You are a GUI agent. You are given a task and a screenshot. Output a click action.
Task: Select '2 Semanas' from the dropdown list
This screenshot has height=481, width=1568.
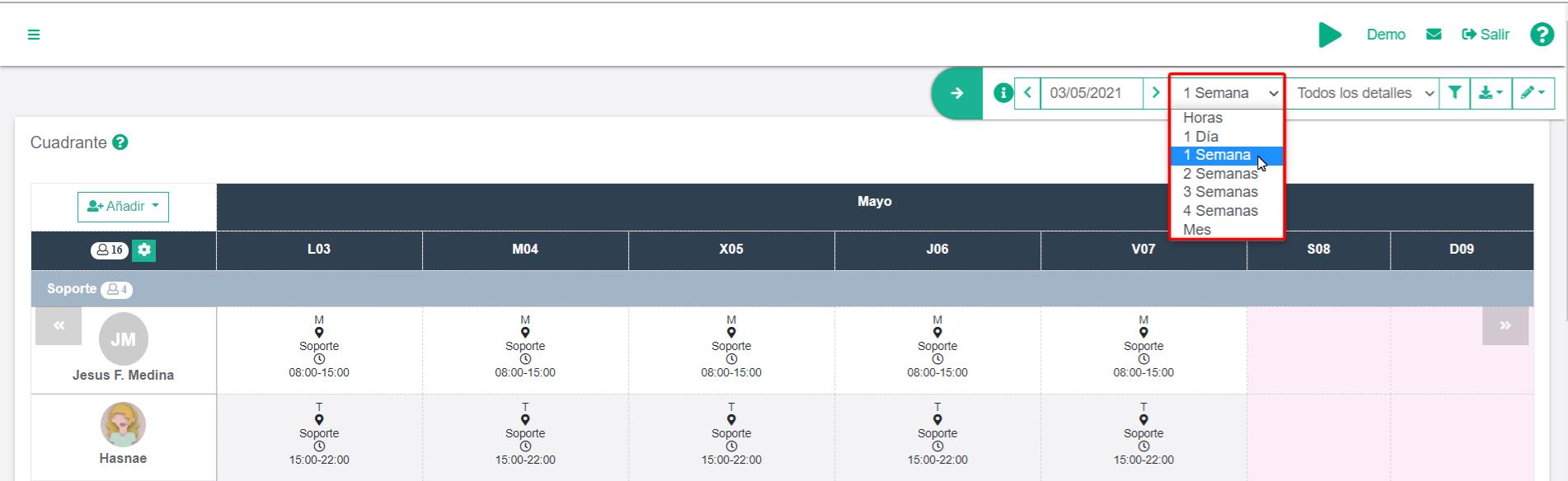tap(1219, 174)
